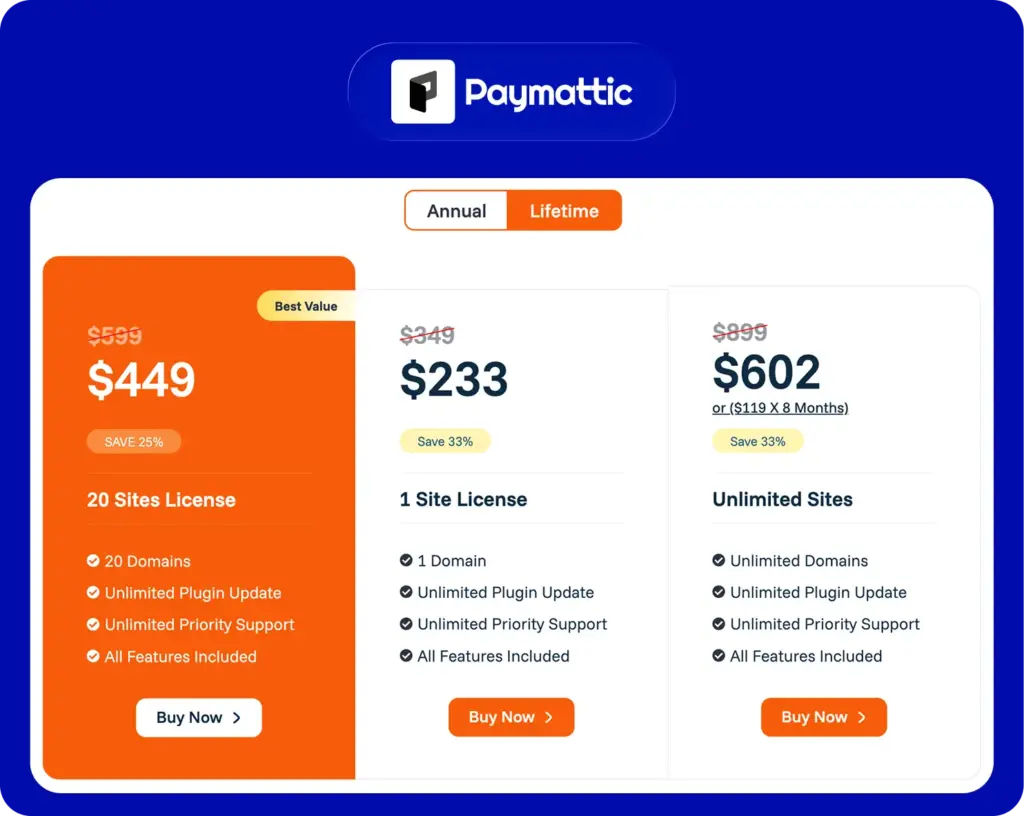This screenshot has width=1024, height=816.
Task: Click Buy Now for Unlimited Sites
Action: coord(823,717)
